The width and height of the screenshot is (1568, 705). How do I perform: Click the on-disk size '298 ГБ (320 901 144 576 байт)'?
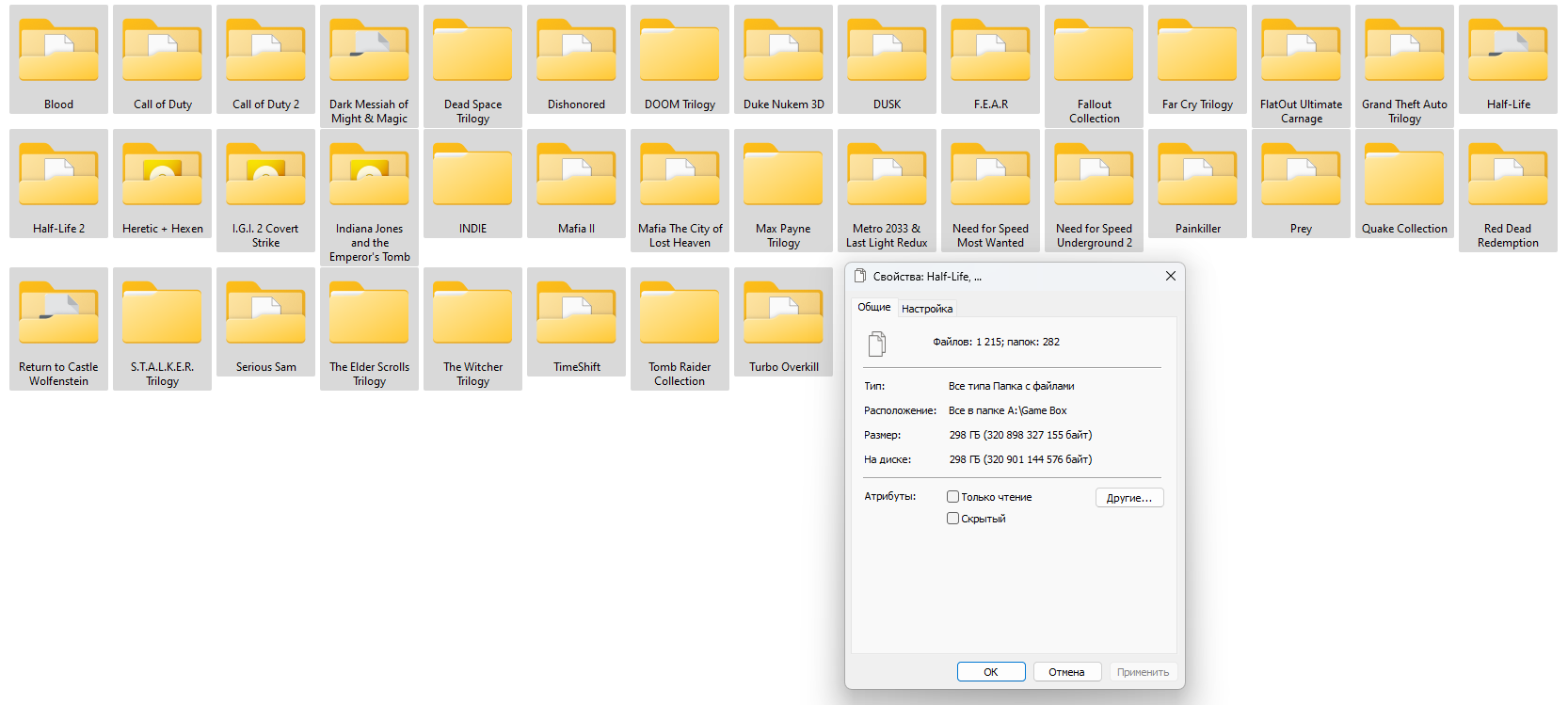[x=1020, y=459]
